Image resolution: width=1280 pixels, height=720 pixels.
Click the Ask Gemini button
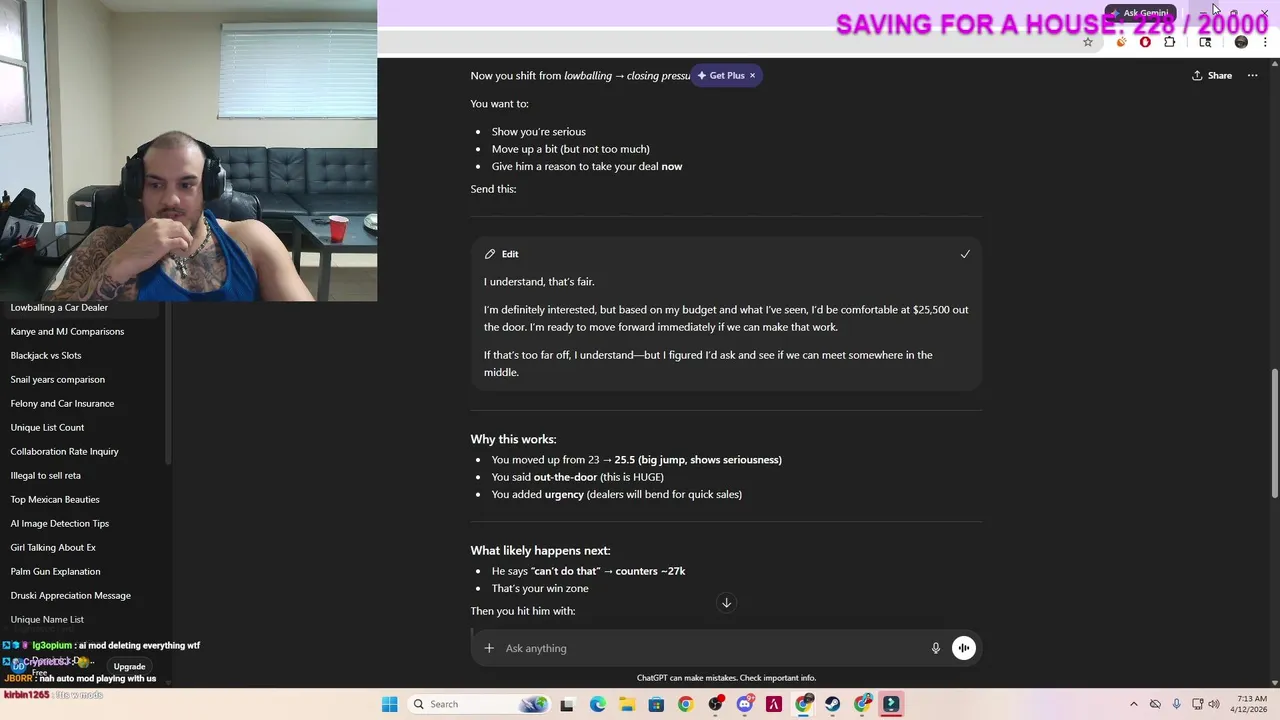(1139, 13)
